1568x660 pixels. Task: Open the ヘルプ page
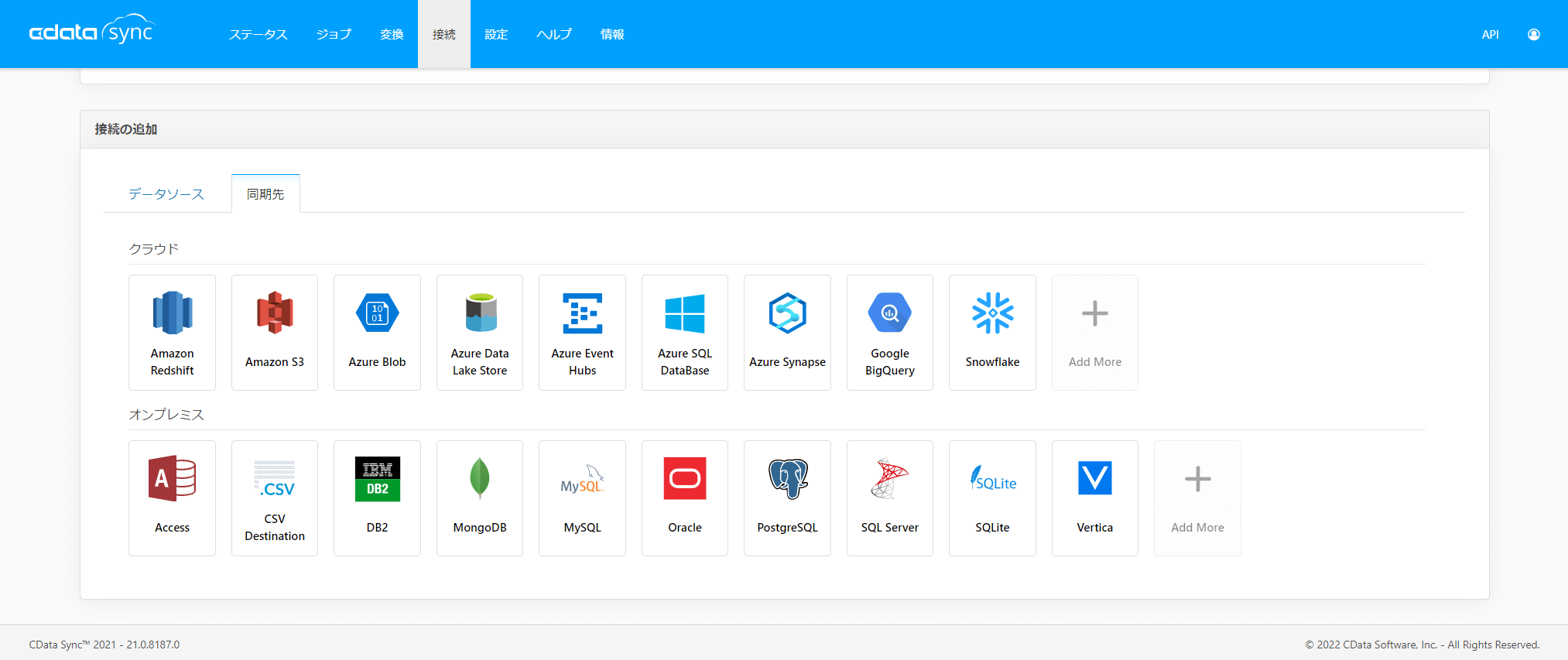(x=554, y=34)
